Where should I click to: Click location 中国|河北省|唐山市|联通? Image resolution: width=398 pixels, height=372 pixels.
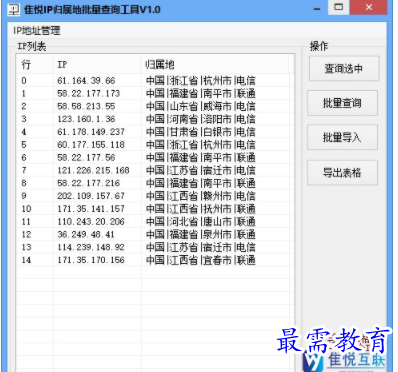tap(201, 222)
